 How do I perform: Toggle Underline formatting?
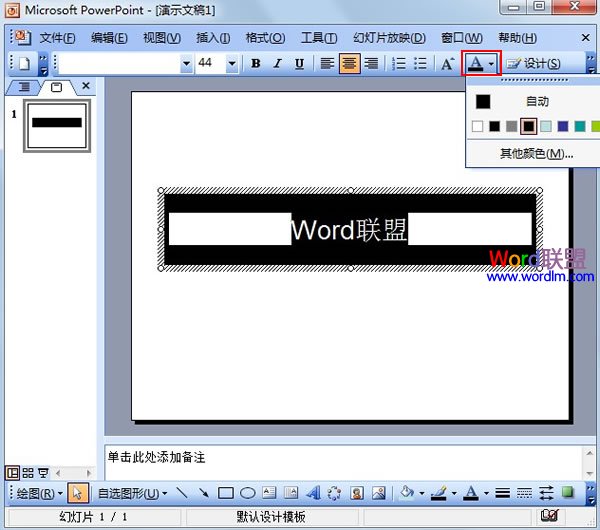(x=300, y=63)
